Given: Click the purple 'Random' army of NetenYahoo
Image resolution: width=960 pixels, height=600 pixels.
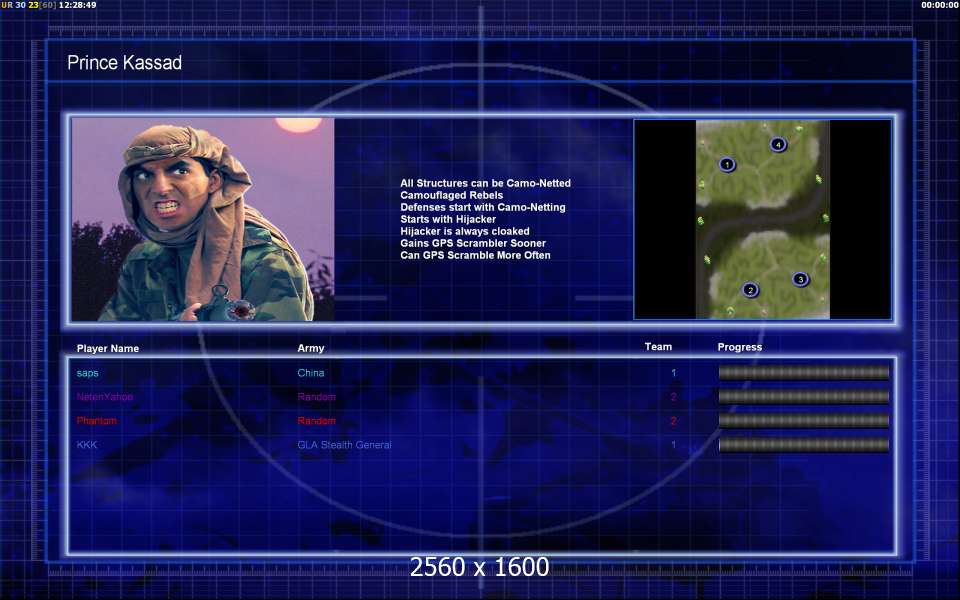Looking at the screenshot, I should (x=317, y=397).
